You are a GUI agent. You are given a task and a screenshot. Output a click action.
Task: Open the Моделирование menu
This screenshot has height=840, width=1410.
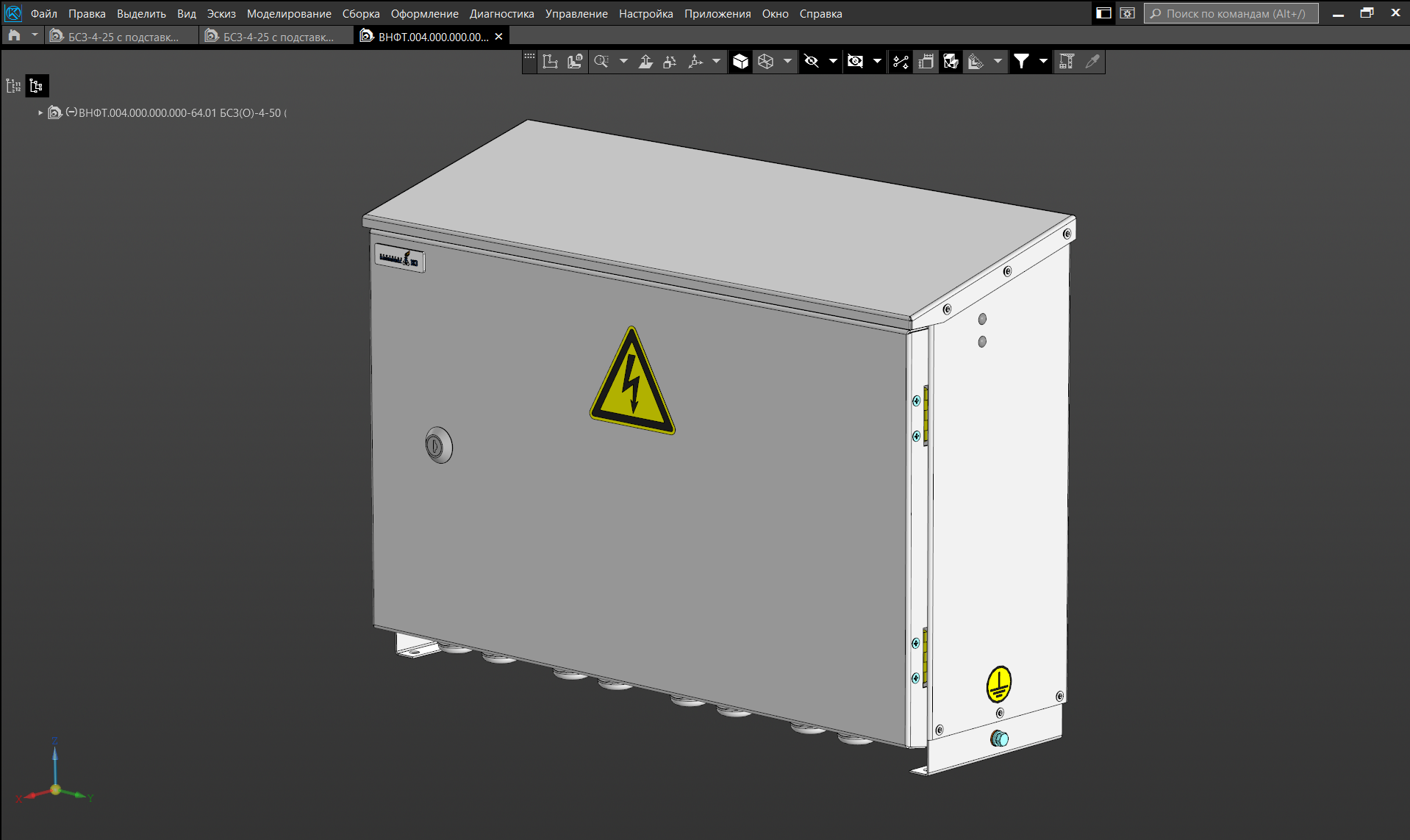[x=288, y=14]
